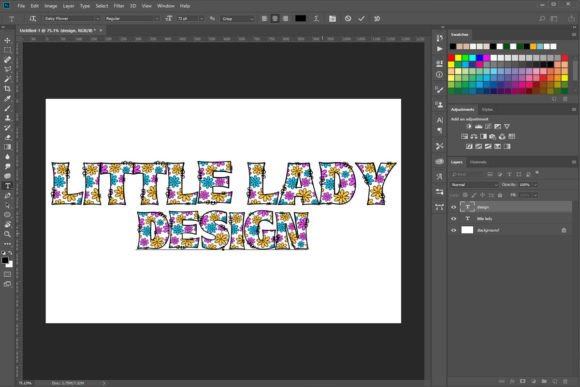Select the Horizontal Type tool
Viewport: 580px width, 387px height.
coord(7,186)
